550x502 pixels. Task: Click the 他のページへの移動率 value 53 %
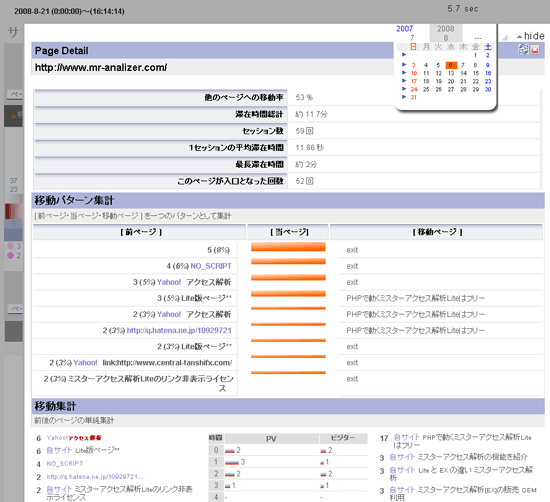304,98
